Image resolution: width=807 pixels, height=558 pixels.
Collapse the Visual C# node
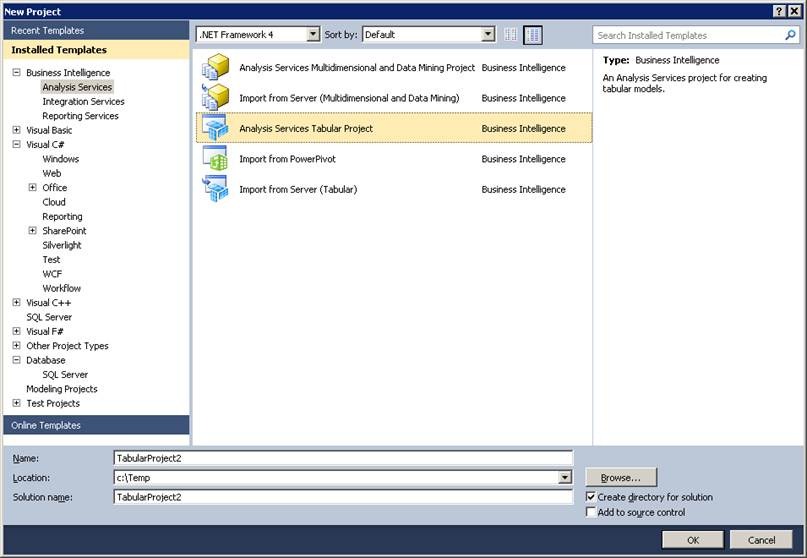coord(16,144)
